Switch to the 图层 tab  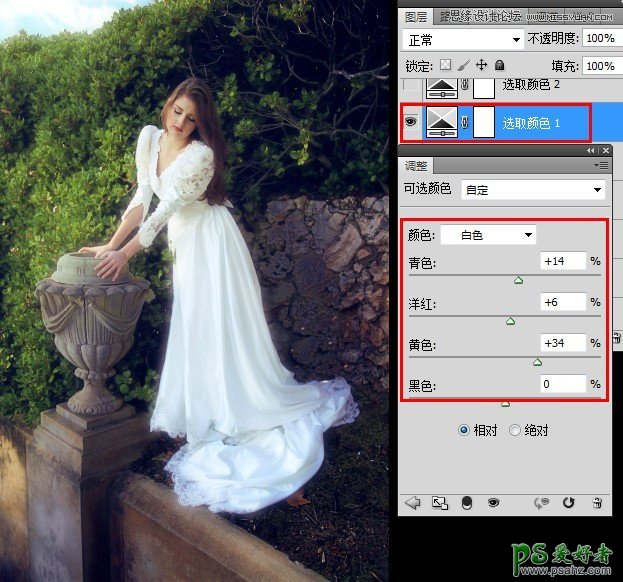coord(416,17)
